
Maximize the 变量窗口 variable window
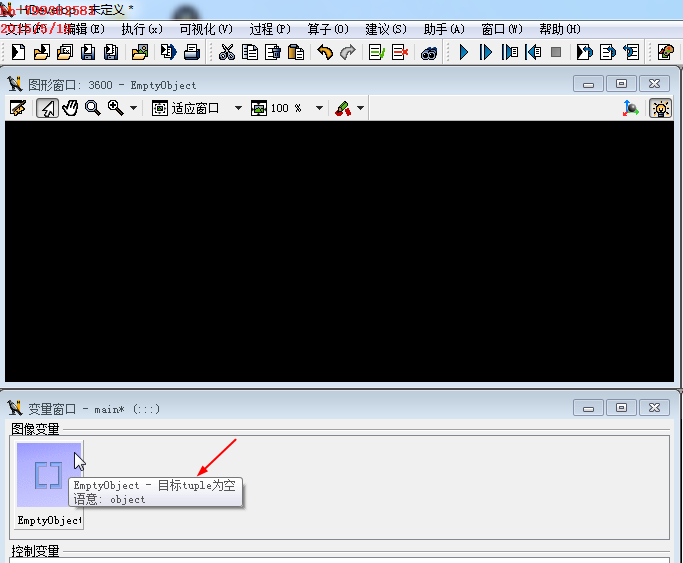621,408
